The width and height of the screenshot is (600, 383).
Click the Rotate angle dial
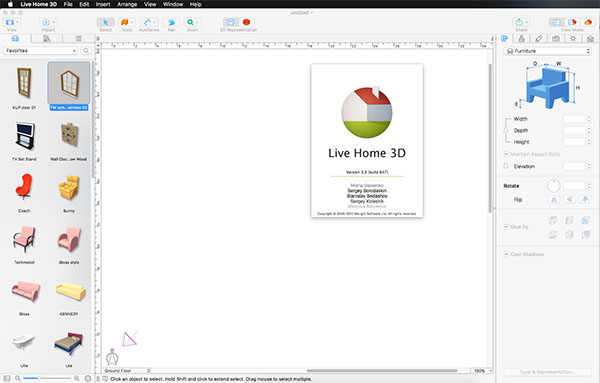(x=553, y=186)
